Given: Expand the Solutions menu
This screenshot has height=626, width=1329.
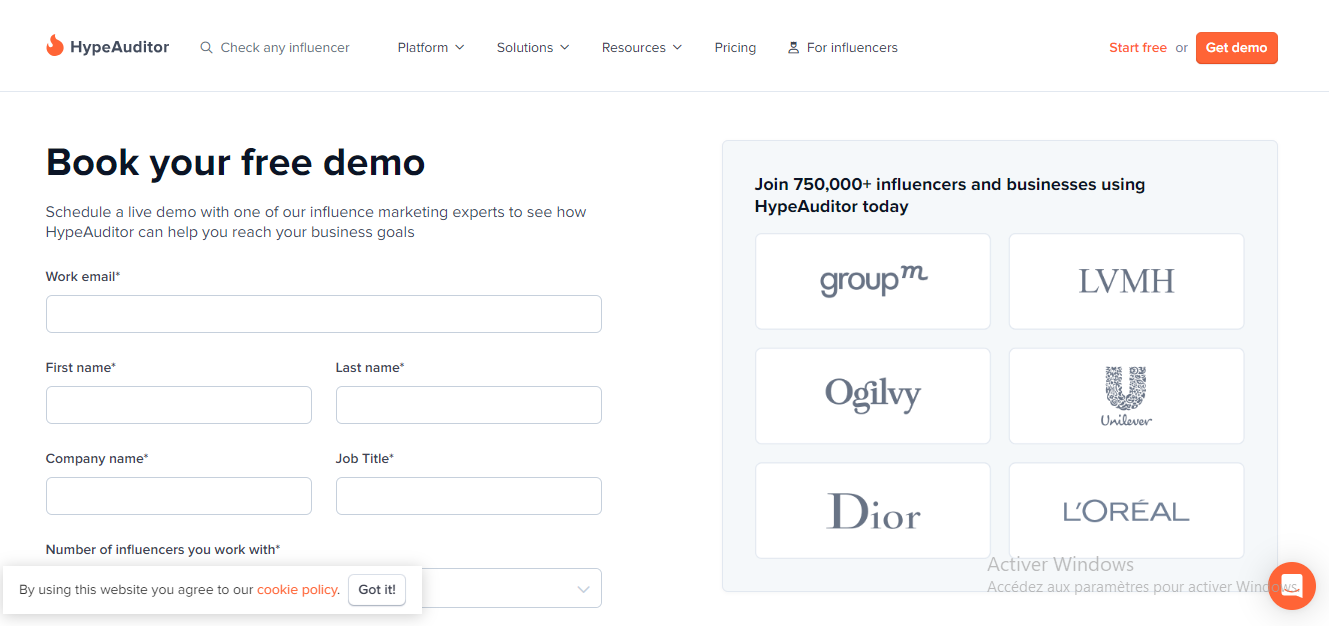Looking at the screenshot, I should pyautogui.click(x=533, y=47).
